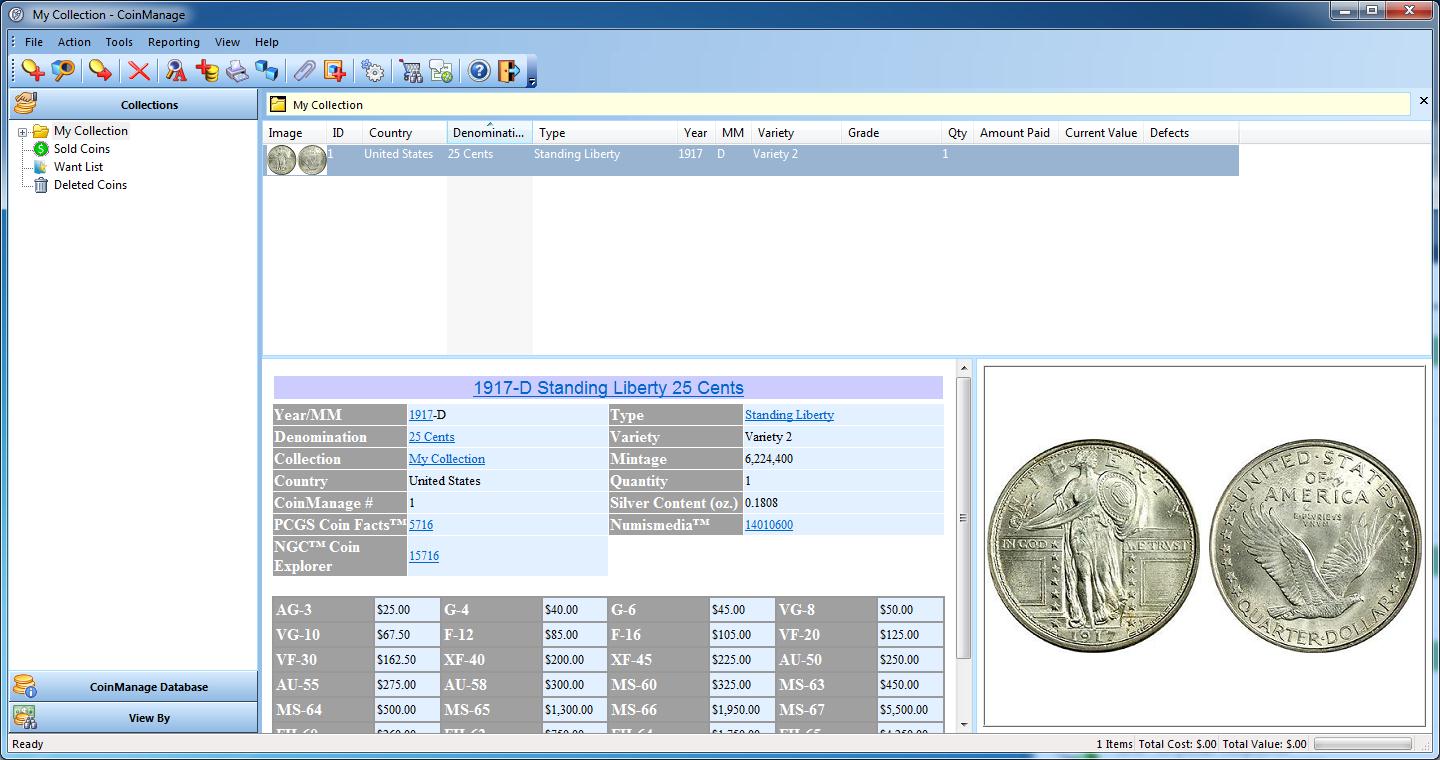The height and width of the screenshot is (760, 1440).
Task: Click the details pane vertical scrollbar thumb
Action: tap(964, 517)
